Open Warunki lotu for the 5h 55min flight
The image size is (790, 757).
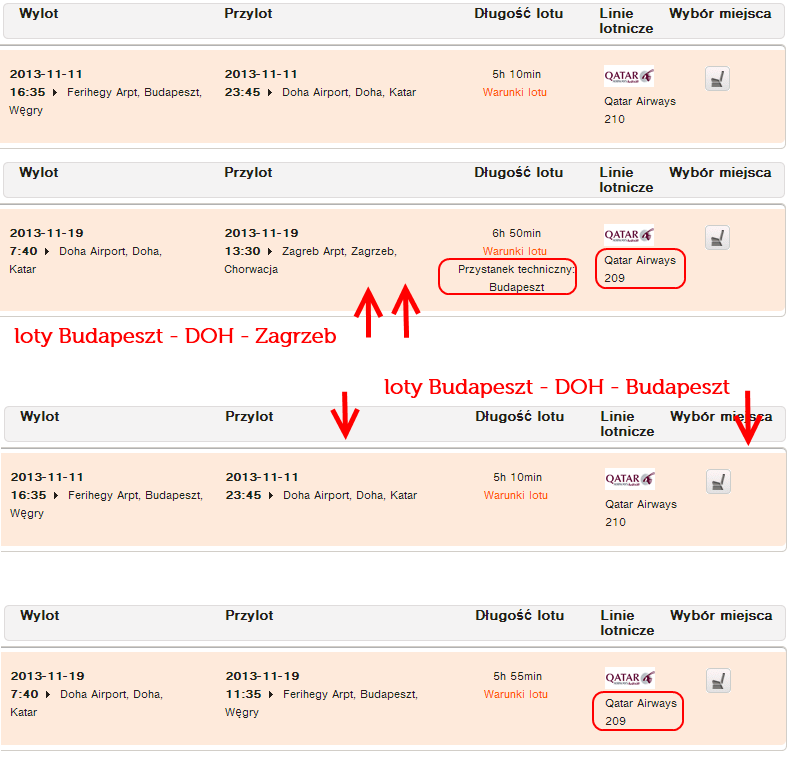click(x=515, y=694)
